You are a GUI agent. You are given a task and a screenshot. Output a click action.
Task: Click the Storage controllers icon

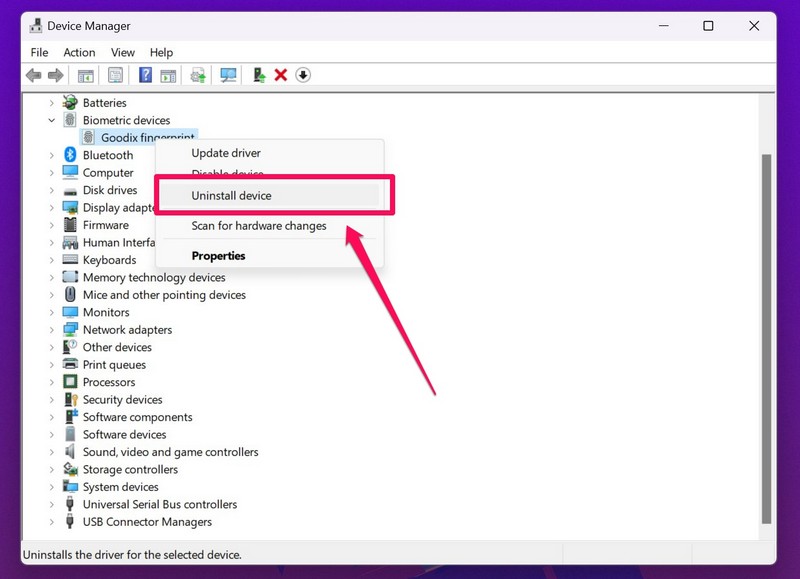[70, 469]
